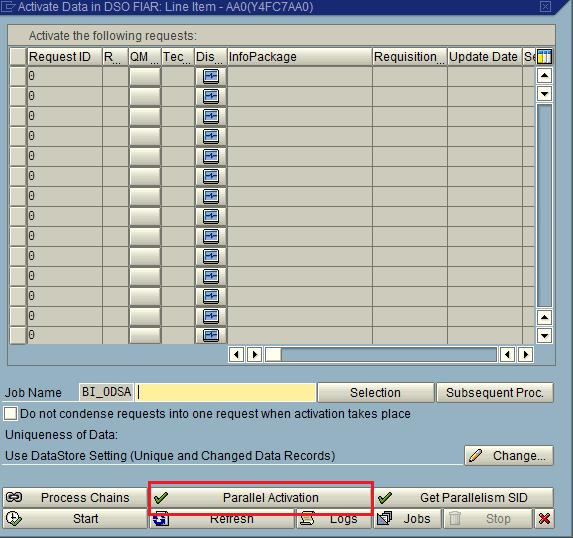The image size is (573, 538).
Task: Click the Update Date column header
Action: click(485, 57)
